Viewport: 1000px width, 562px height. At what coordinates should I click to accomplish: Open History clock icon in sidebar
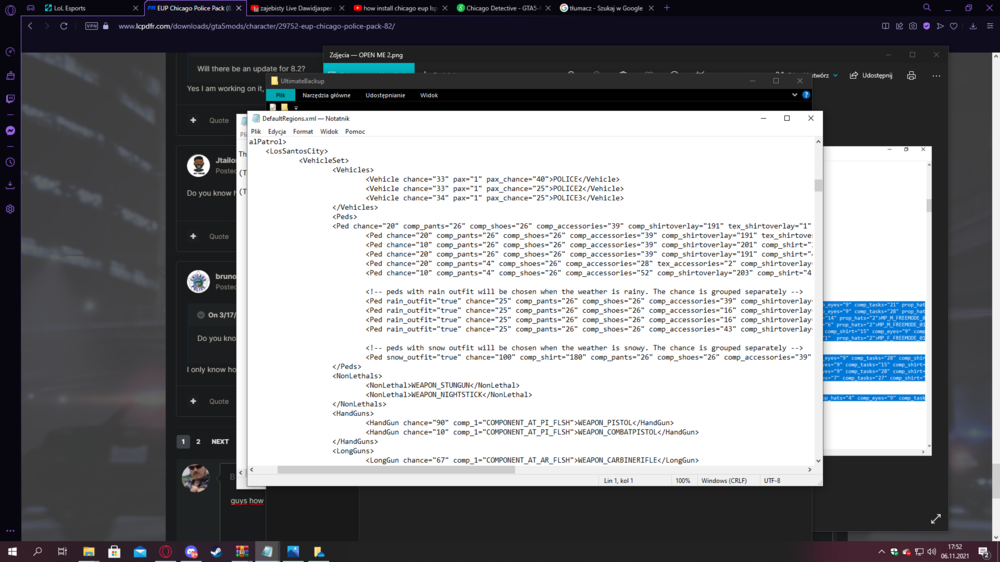pos(10,162)
